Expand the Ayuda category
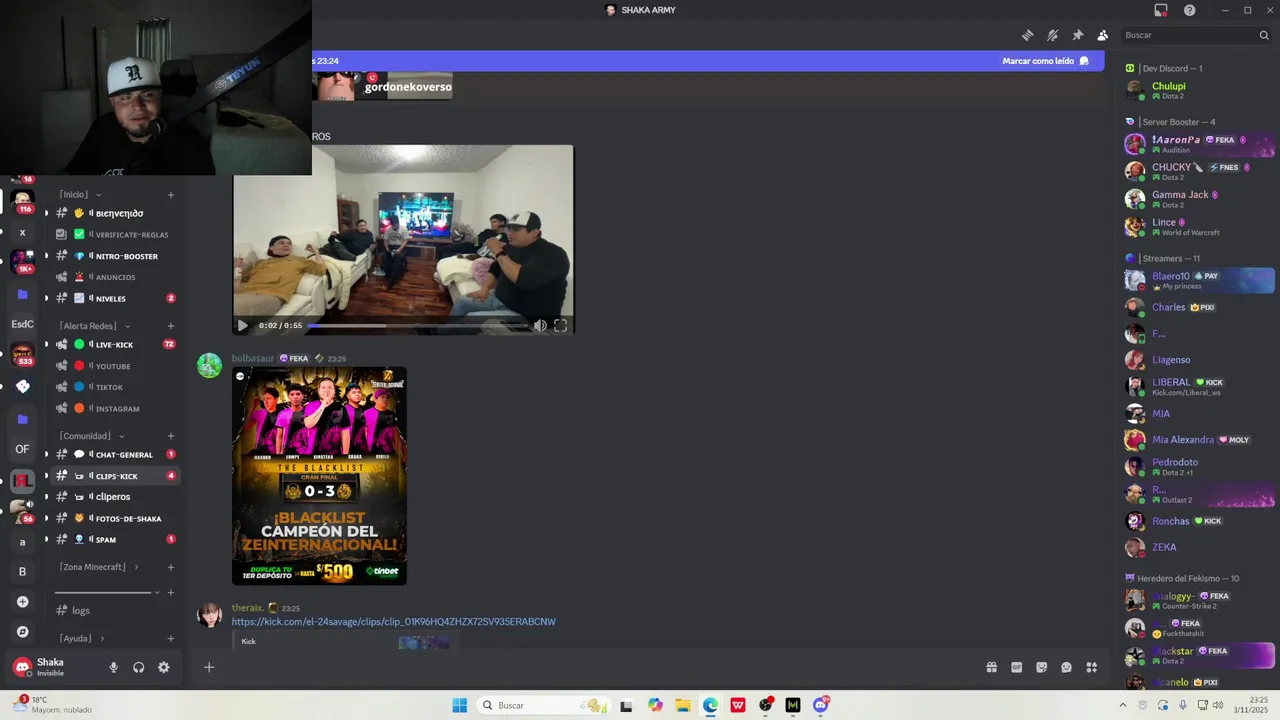The image size is (1280, 720). pos(82,638)
